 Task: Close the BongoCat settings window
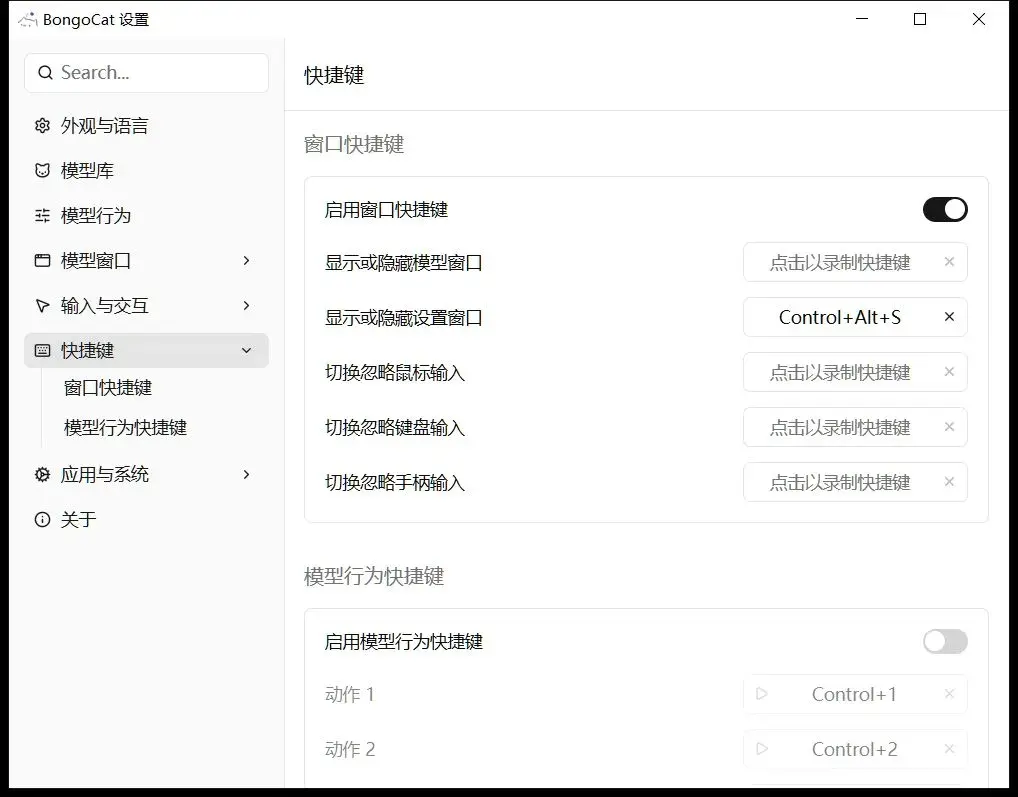pyautogui.click(x=978, y=19)
